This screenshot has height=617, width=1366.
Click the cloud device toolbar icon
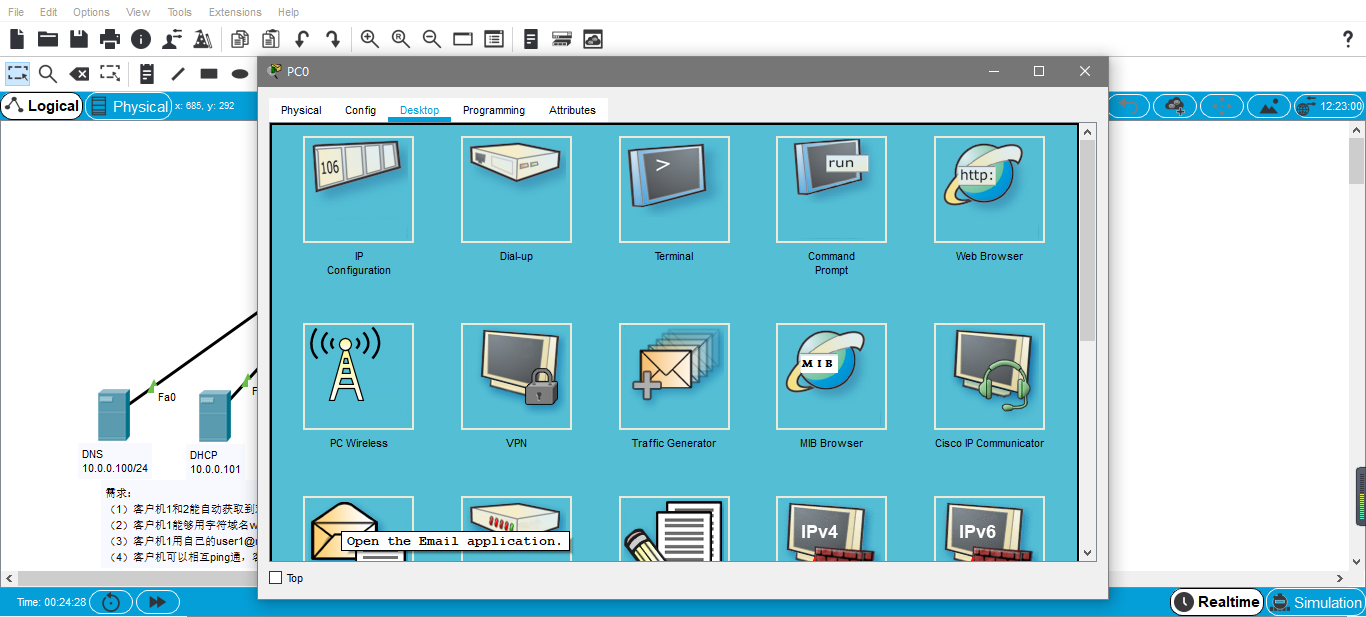pyautogui.click(x=593, y=39)
